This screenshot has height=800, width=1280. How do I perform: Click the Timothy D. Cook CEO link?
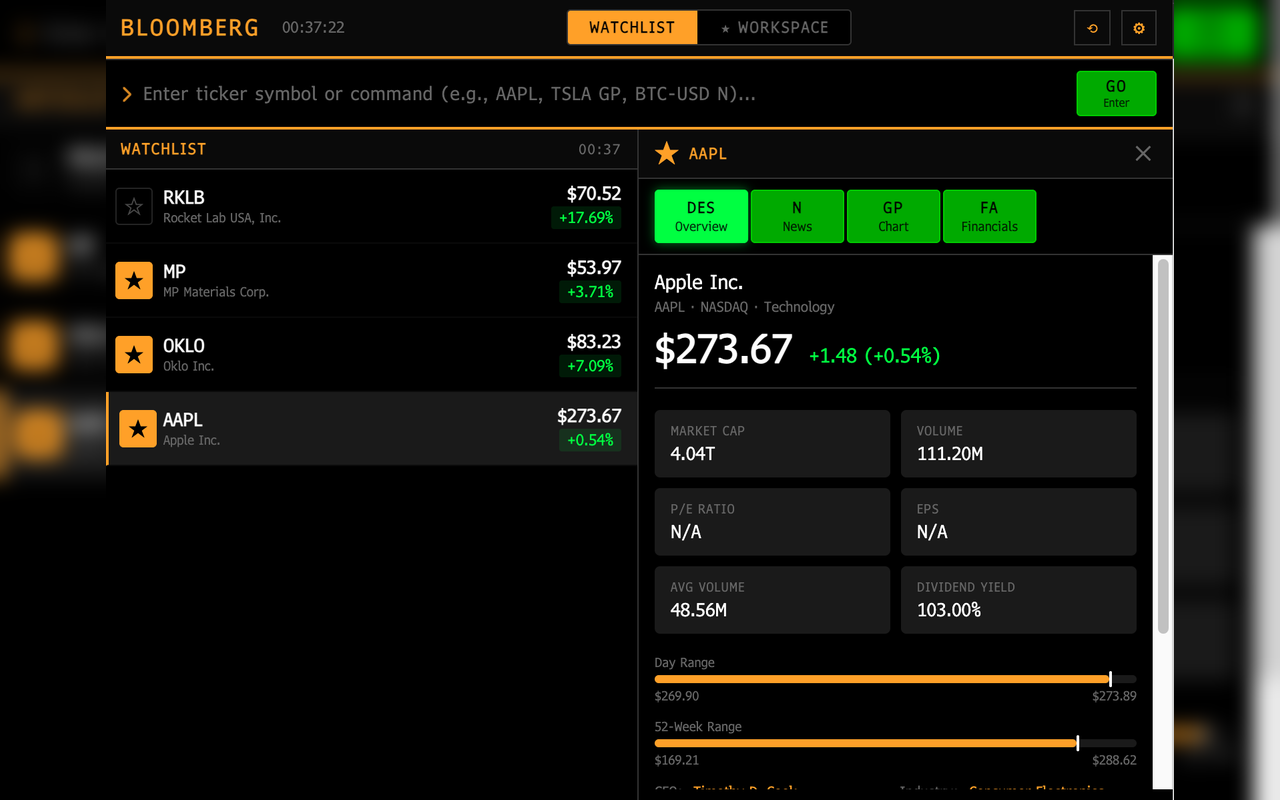pos(745,791)
